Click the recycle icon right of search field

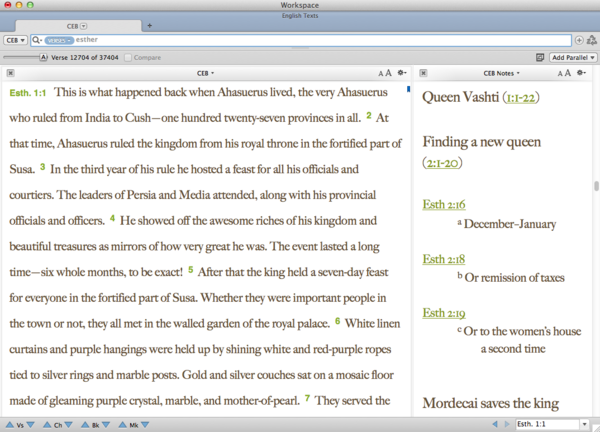(592, 40)
